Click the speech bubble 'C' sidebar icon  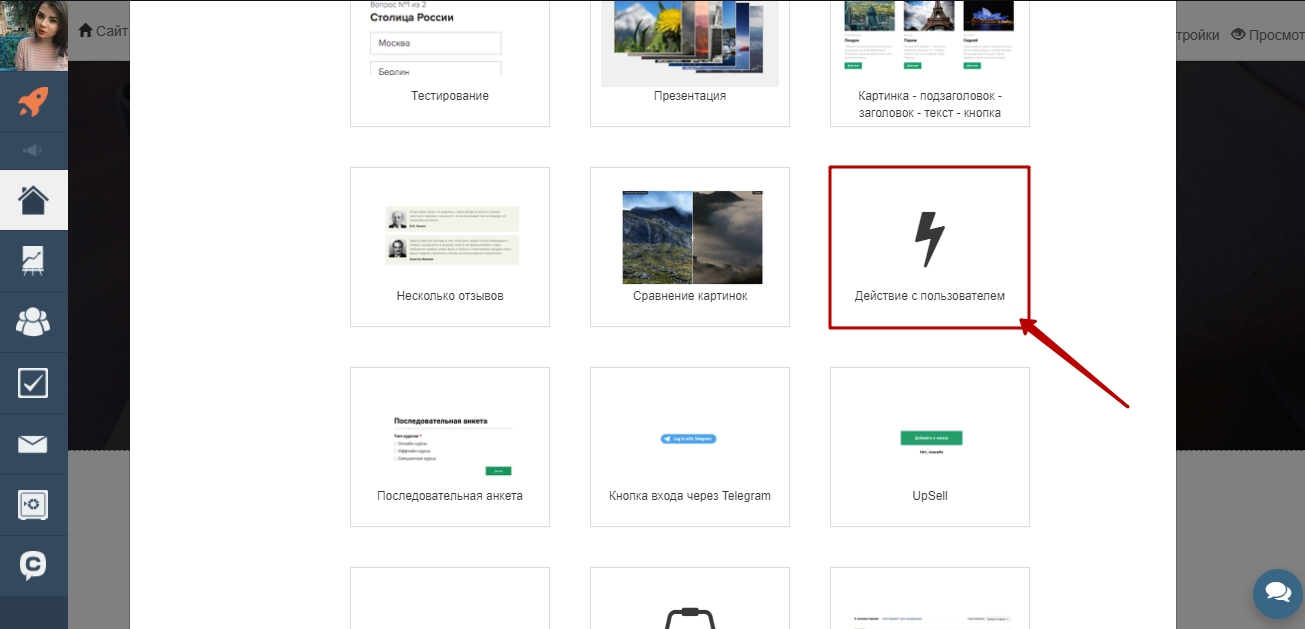(x=33, y=566)
